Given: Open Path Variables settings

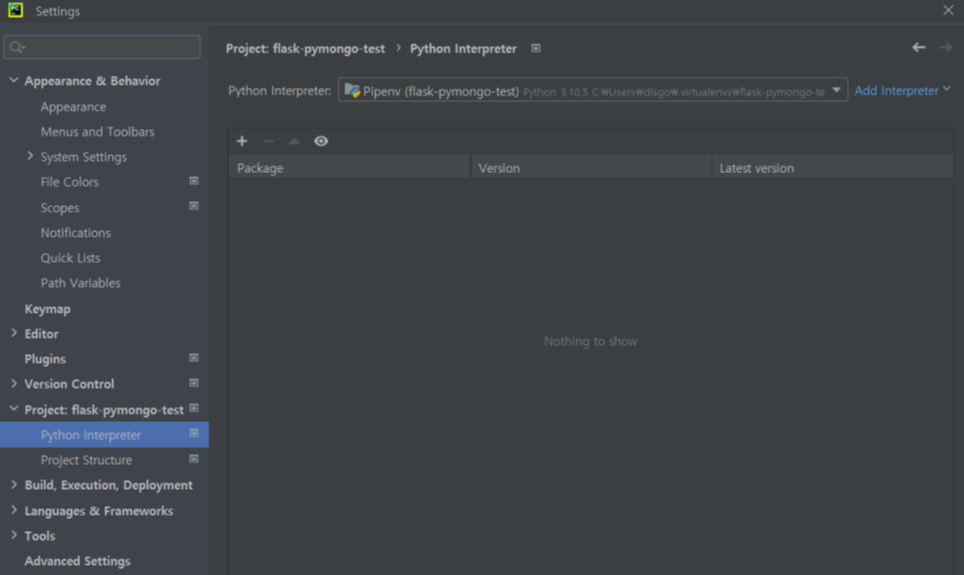Looking at the screenshot, I should [x=81, y=283].
